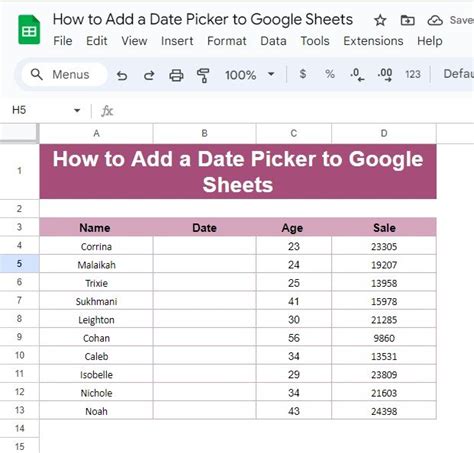This screenshot has height=453, width=474.
Task: Star this spreadsheet document
Action: pyautogui.click(x=380, y=21)
